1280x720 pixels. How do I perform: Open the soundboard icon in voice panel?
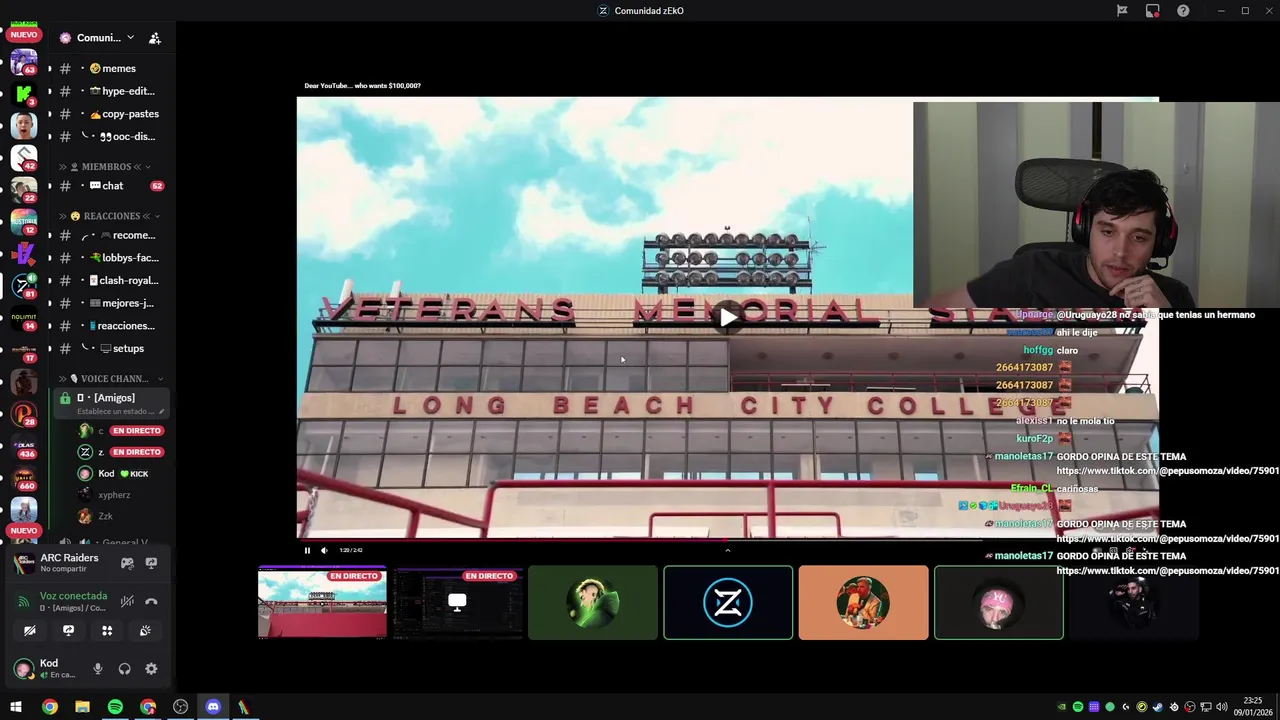pyautogui.click(x=145, y=631)
